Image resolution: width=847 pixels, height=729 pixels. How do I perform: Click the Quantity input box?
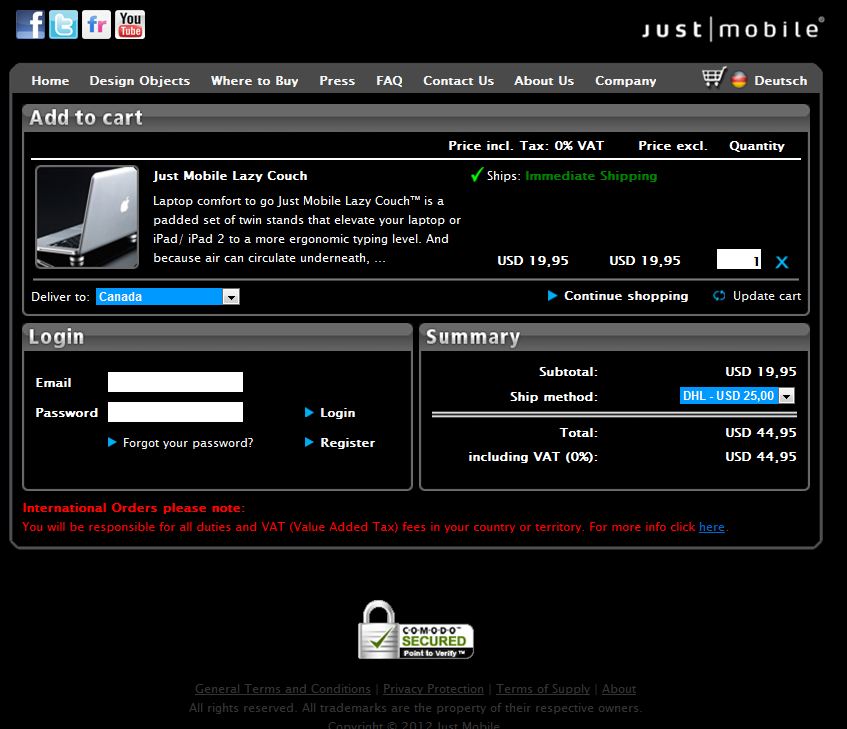click(x=738, y=259)
